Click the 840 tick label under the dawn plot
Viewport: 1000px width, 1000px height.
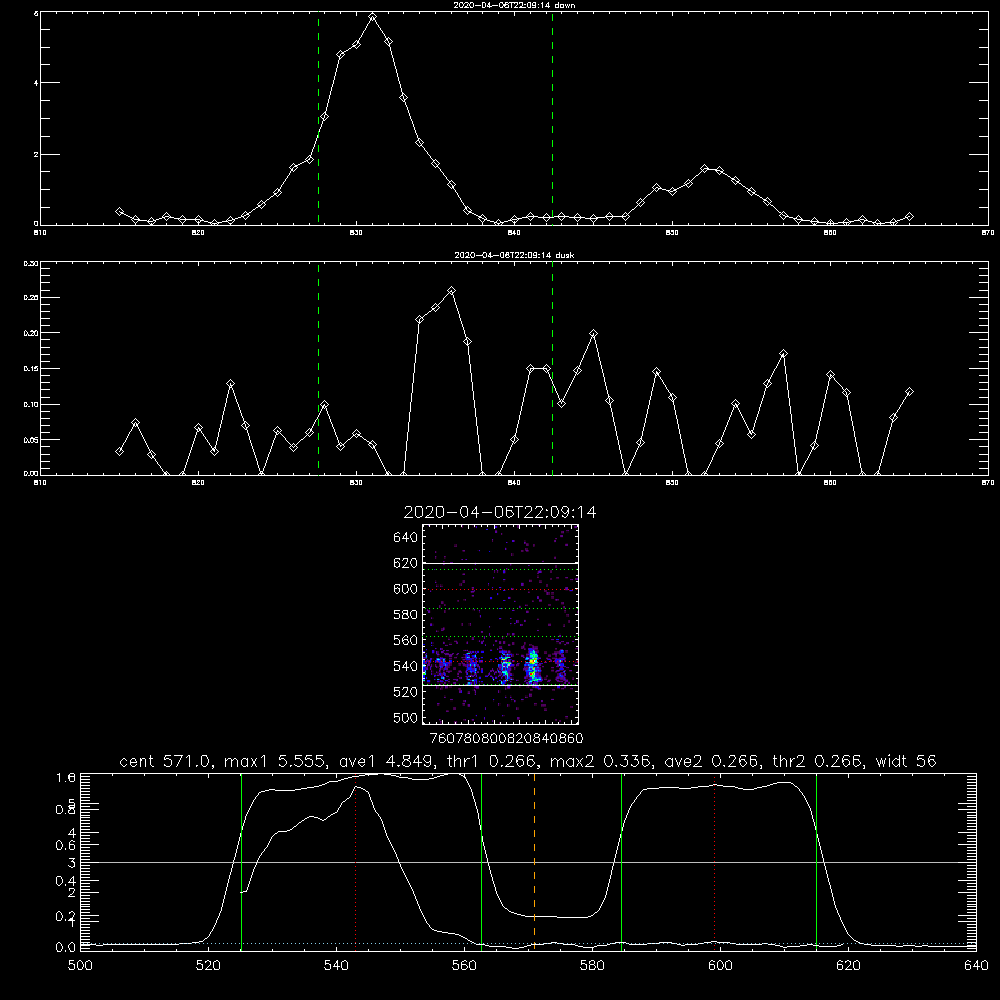tap(514, 233)
